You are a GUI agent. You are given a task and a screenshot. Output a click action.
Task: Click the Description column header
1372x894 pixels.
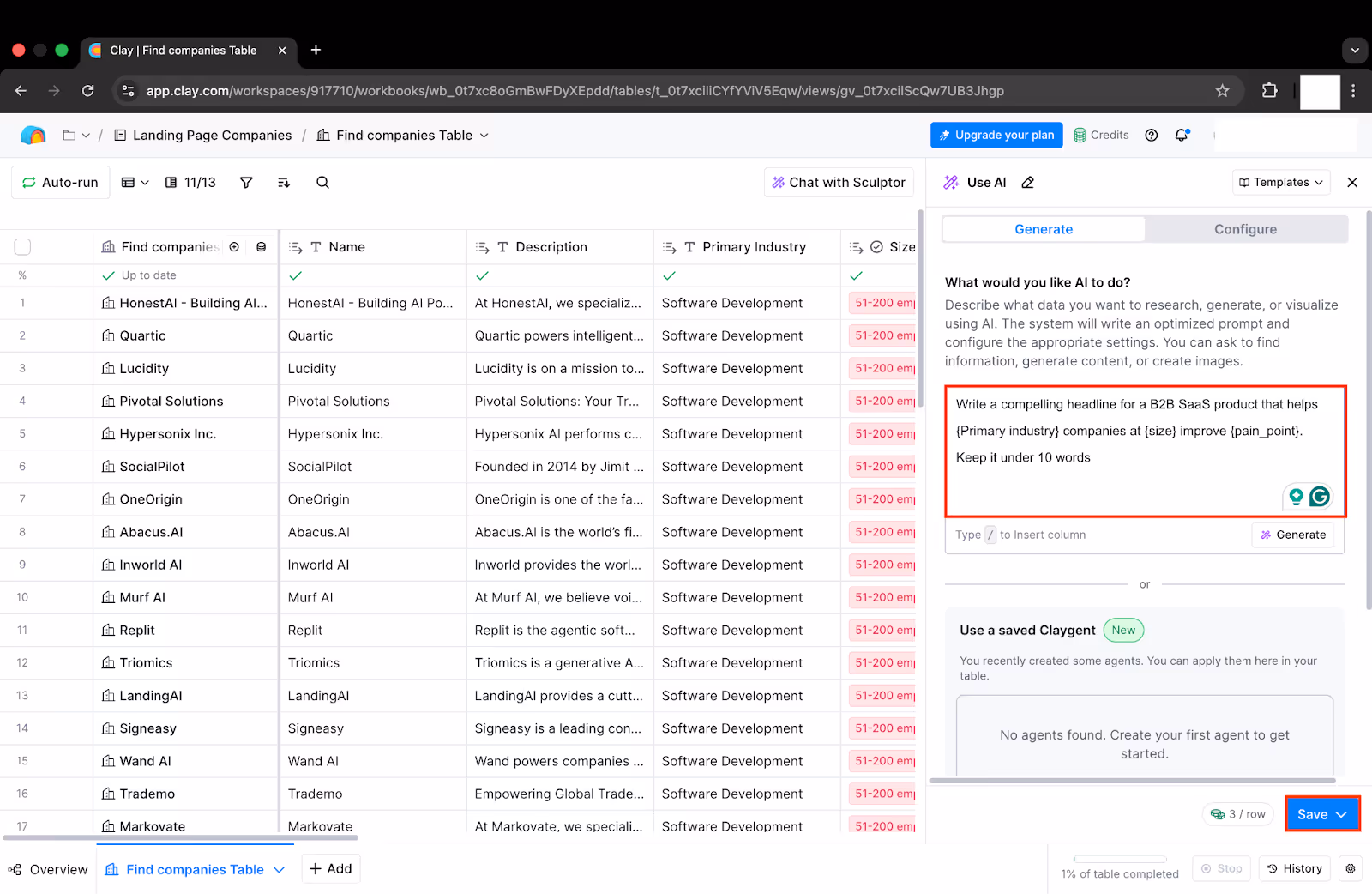click(560, 247)
